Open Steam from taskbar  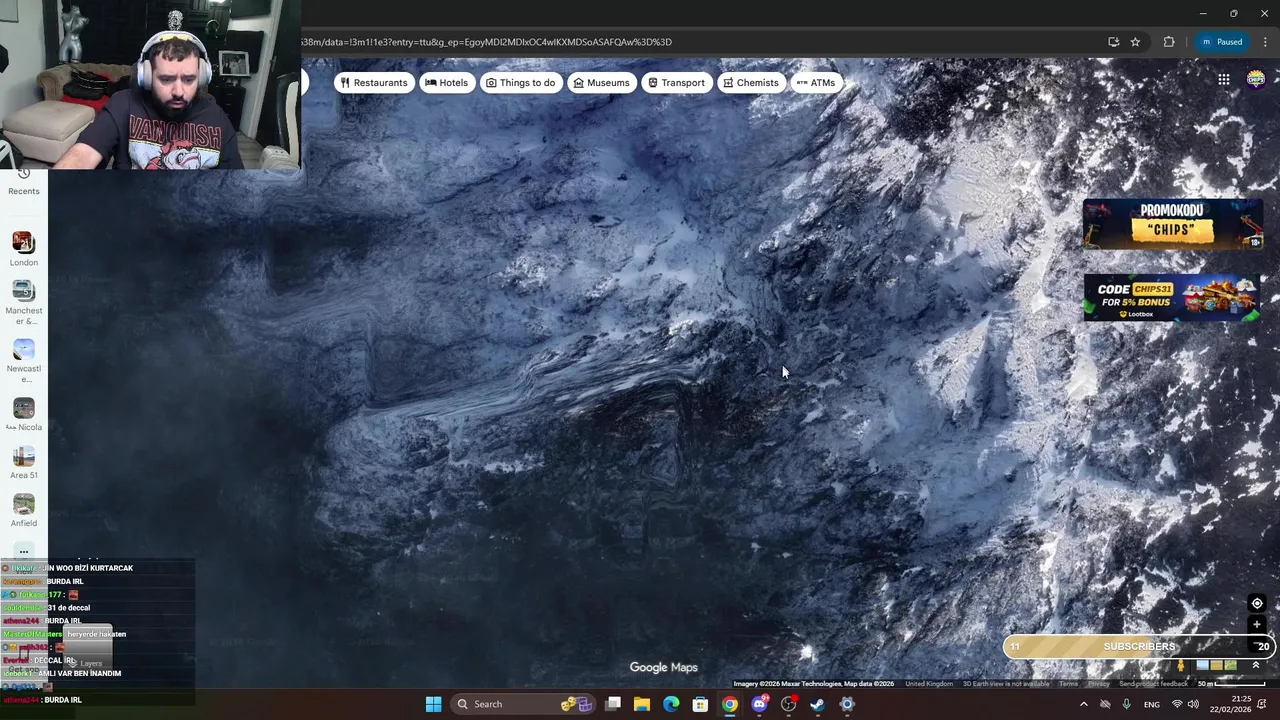(x=818, y=704)
